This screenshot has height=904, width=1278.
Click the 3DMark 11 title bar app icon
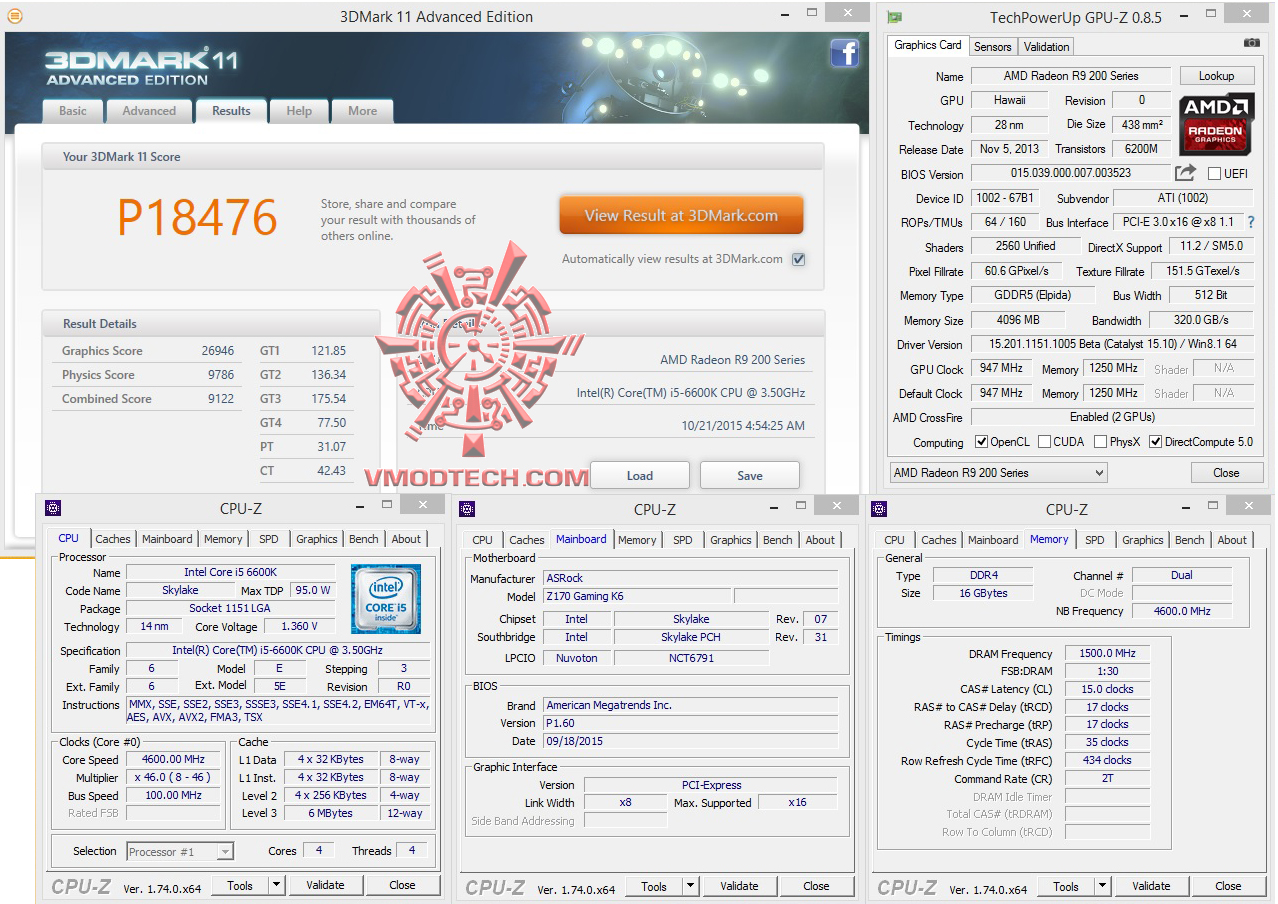coord(14,16)
